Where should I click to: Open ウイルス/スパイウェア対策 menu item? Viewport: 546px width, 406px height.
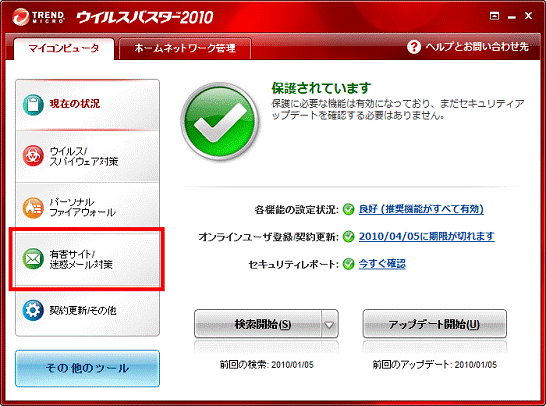[87, 156]
